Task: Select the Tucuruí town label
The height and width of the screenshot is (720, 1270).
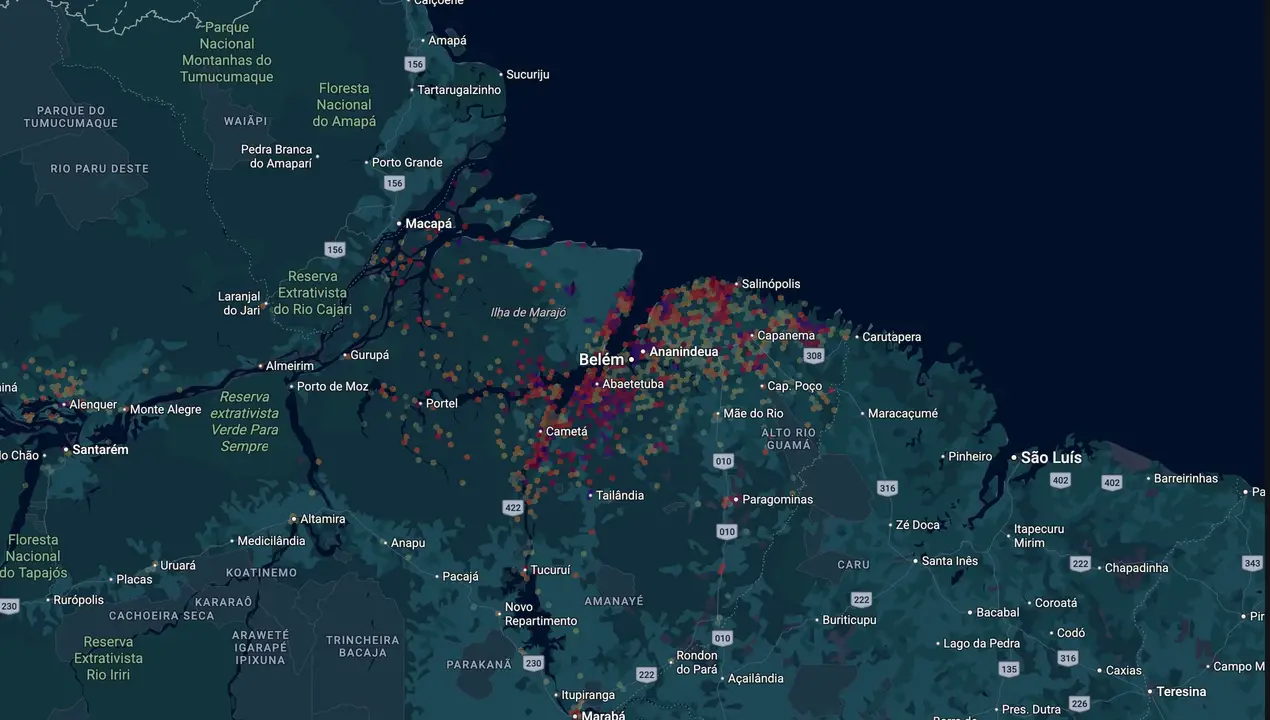Action: tap(550, 570)
